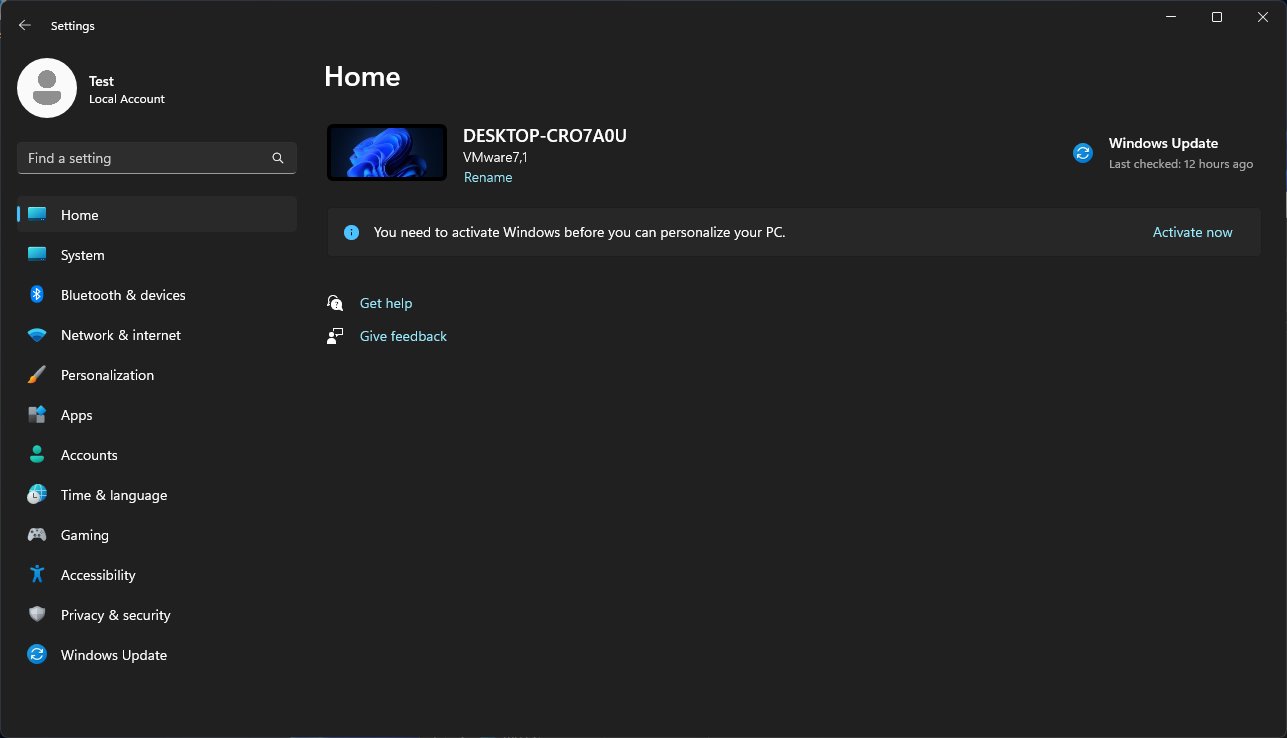
Task: Click the Personalization paintbrush icon
Action: 37,375
